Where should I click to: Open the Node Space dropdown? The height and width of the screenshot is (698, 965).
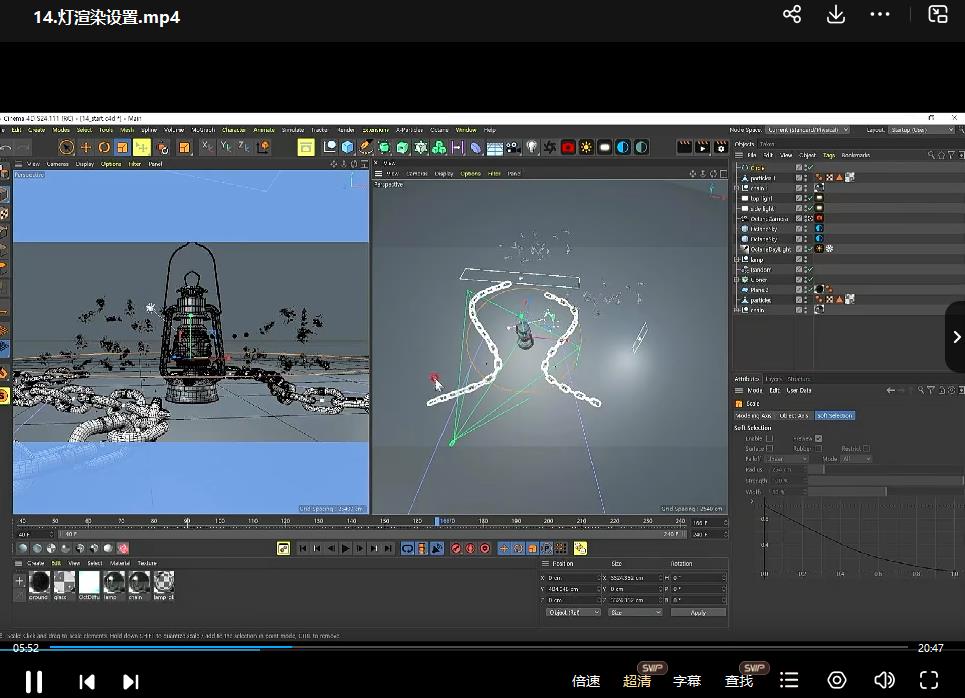pyautogui.click(x=807, y=130)
